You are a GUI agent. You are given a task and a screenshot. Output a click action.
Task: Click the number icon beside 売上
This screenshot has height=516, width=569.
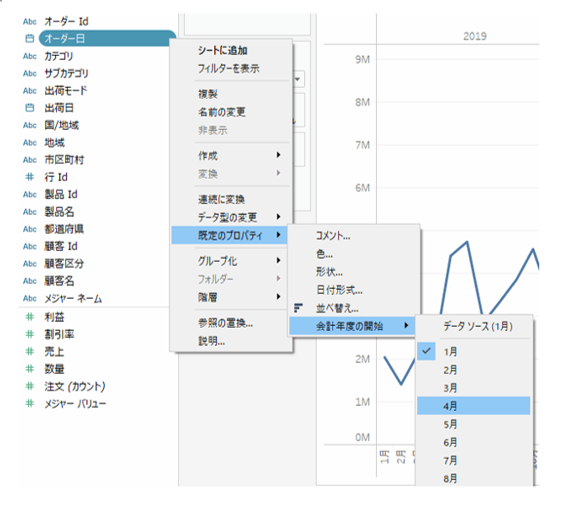[29, 351]
